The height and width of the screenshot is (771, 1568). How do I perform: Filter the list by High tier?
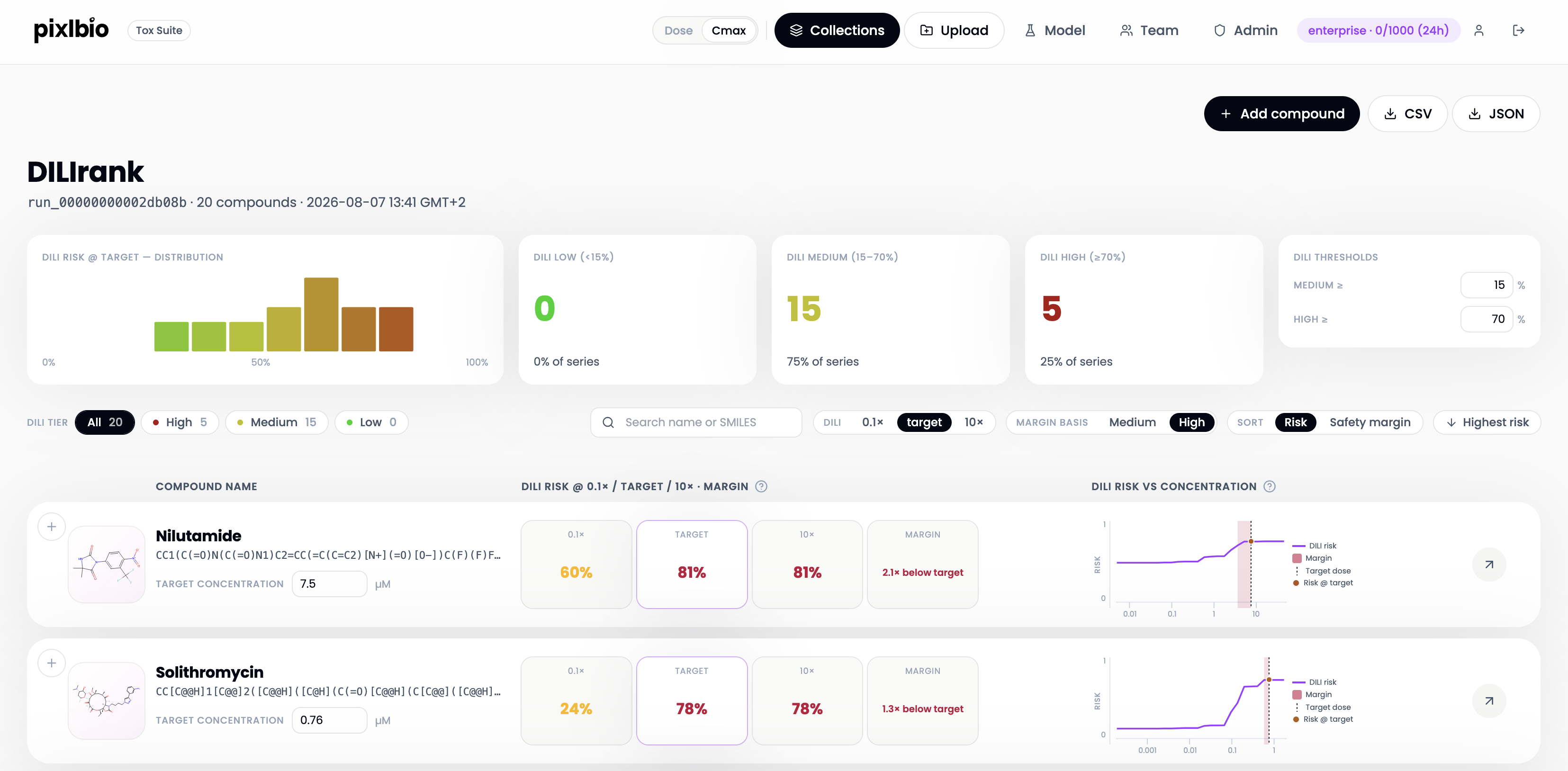180,422
